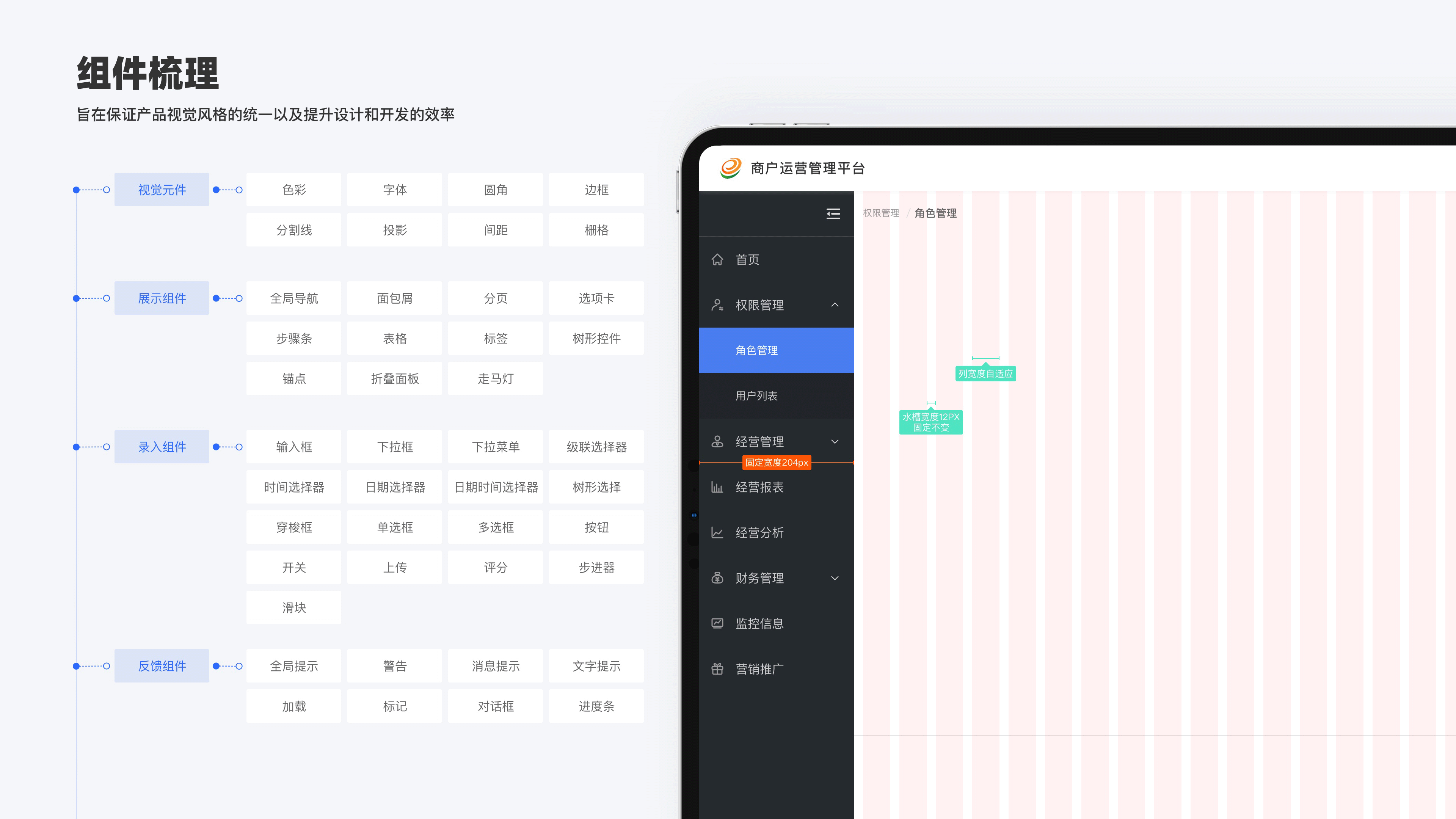Click the sidebar collapse hamburger icon

pos(833,213)
